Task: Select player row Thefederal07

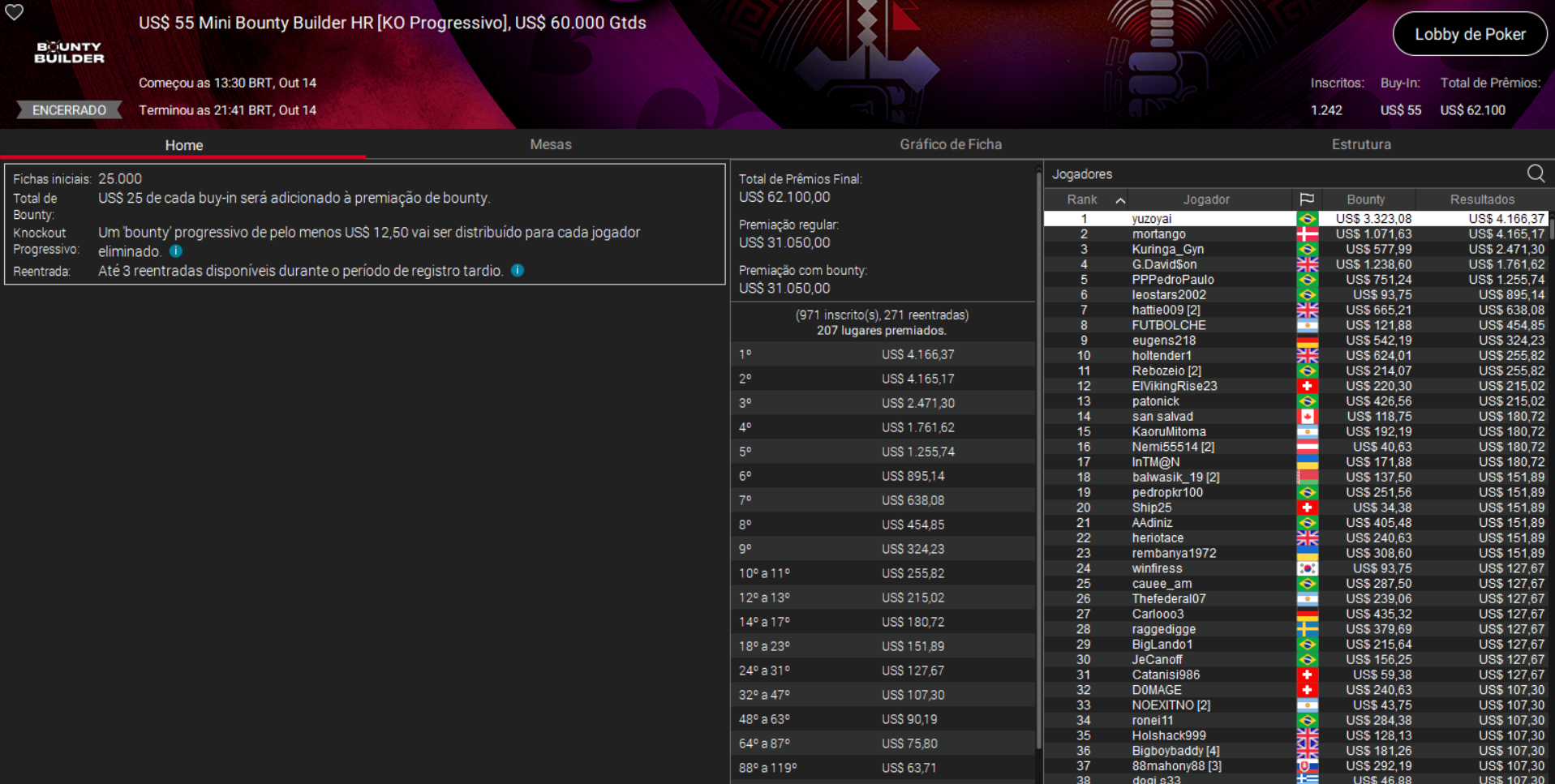Action: pyautogui.click(x=1295, y=599)
